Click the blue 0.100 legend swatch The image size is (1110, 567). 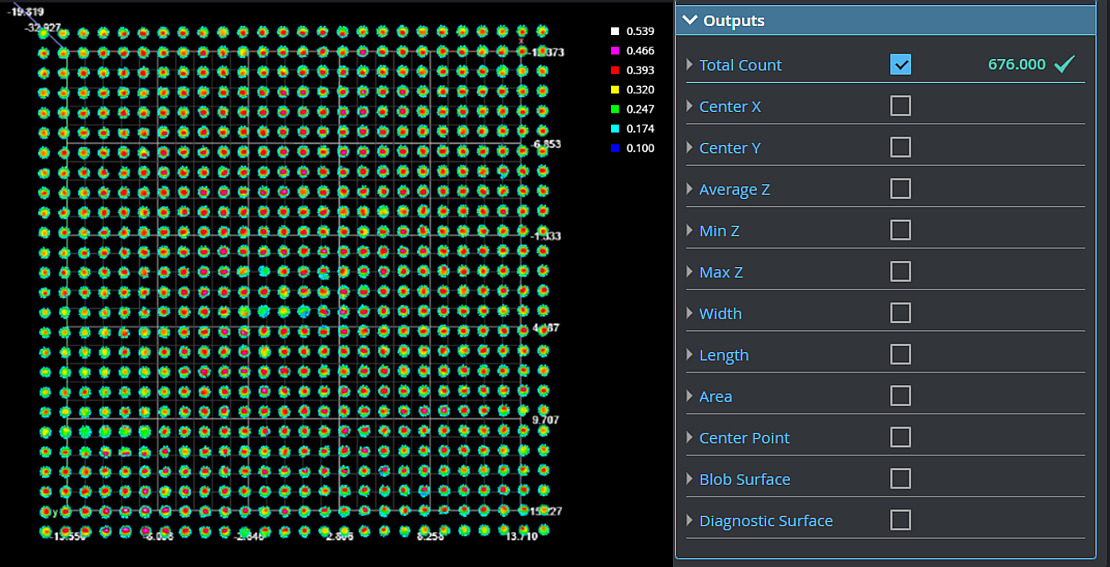615,149
